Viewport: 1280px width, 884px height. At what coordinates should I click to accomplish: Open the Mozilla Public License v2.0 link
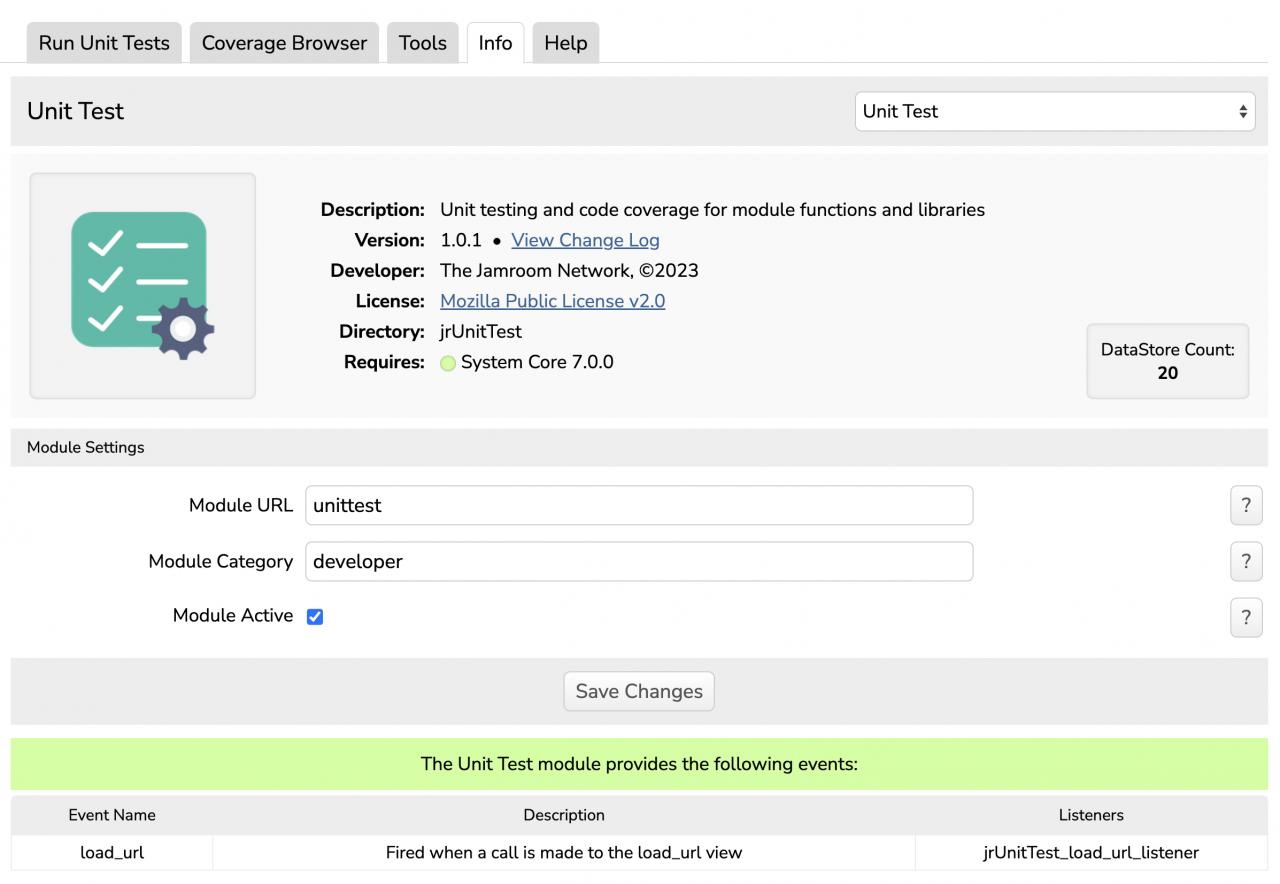pyautogui.click(x=552, y=301)
